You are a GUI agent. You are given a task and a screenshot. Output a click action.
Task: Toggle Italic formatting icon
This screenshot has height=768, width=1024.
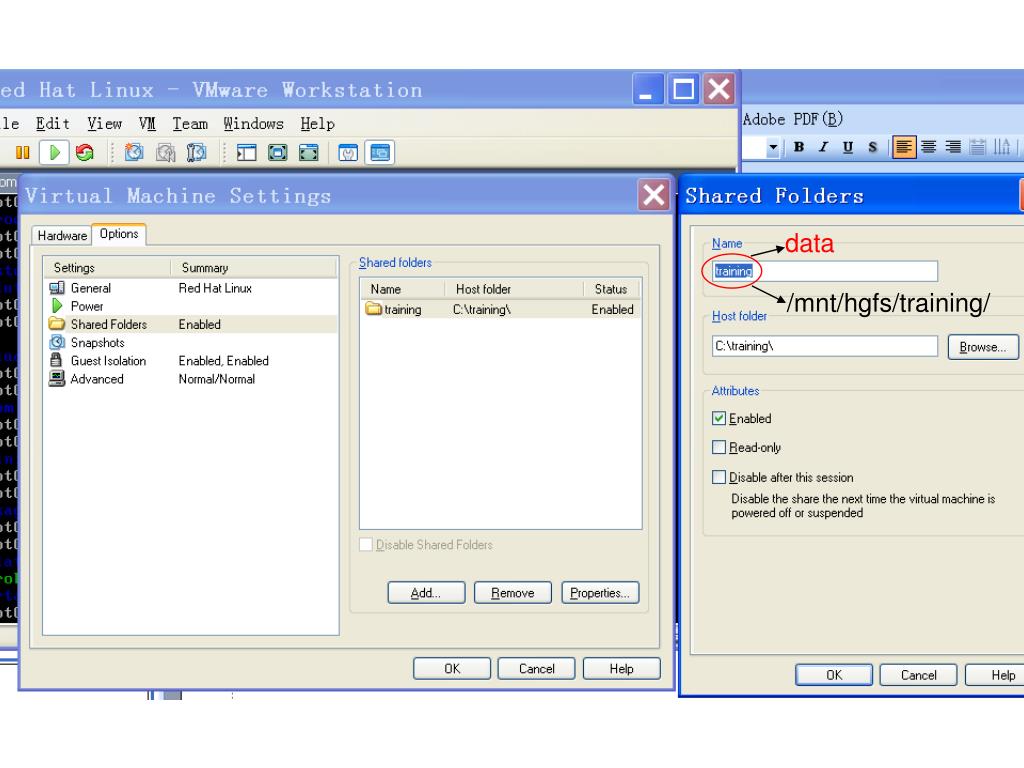(824, 147)
